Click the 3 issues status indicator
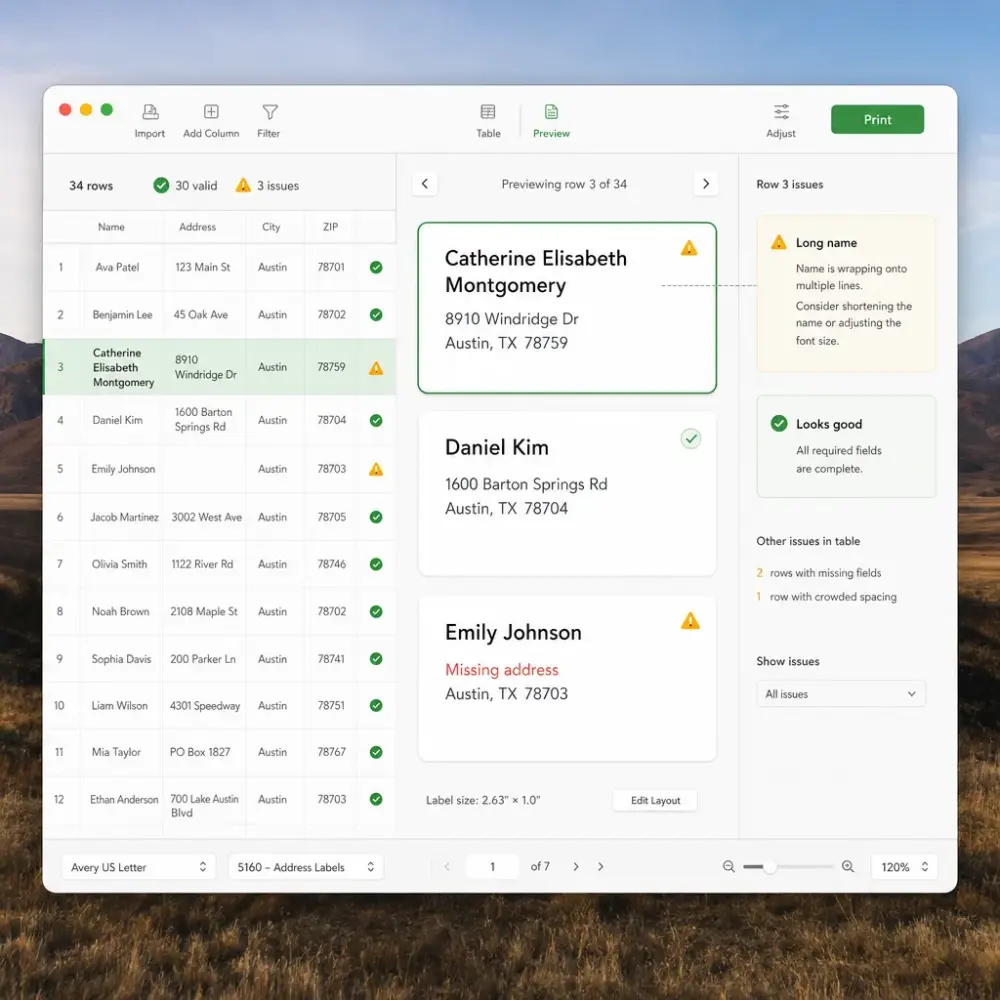 [x=267, y=186]
